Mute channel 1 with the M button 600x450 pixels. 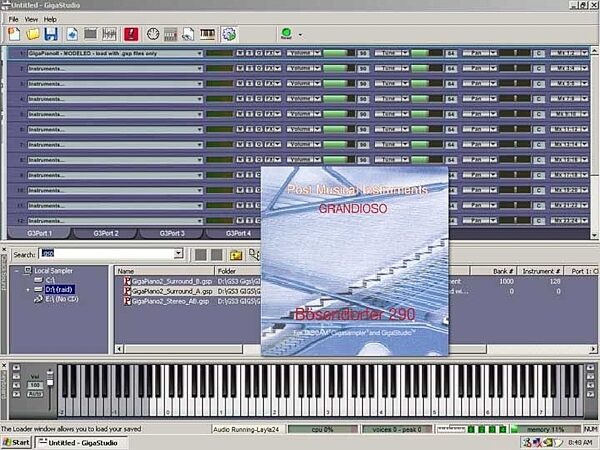240,53
